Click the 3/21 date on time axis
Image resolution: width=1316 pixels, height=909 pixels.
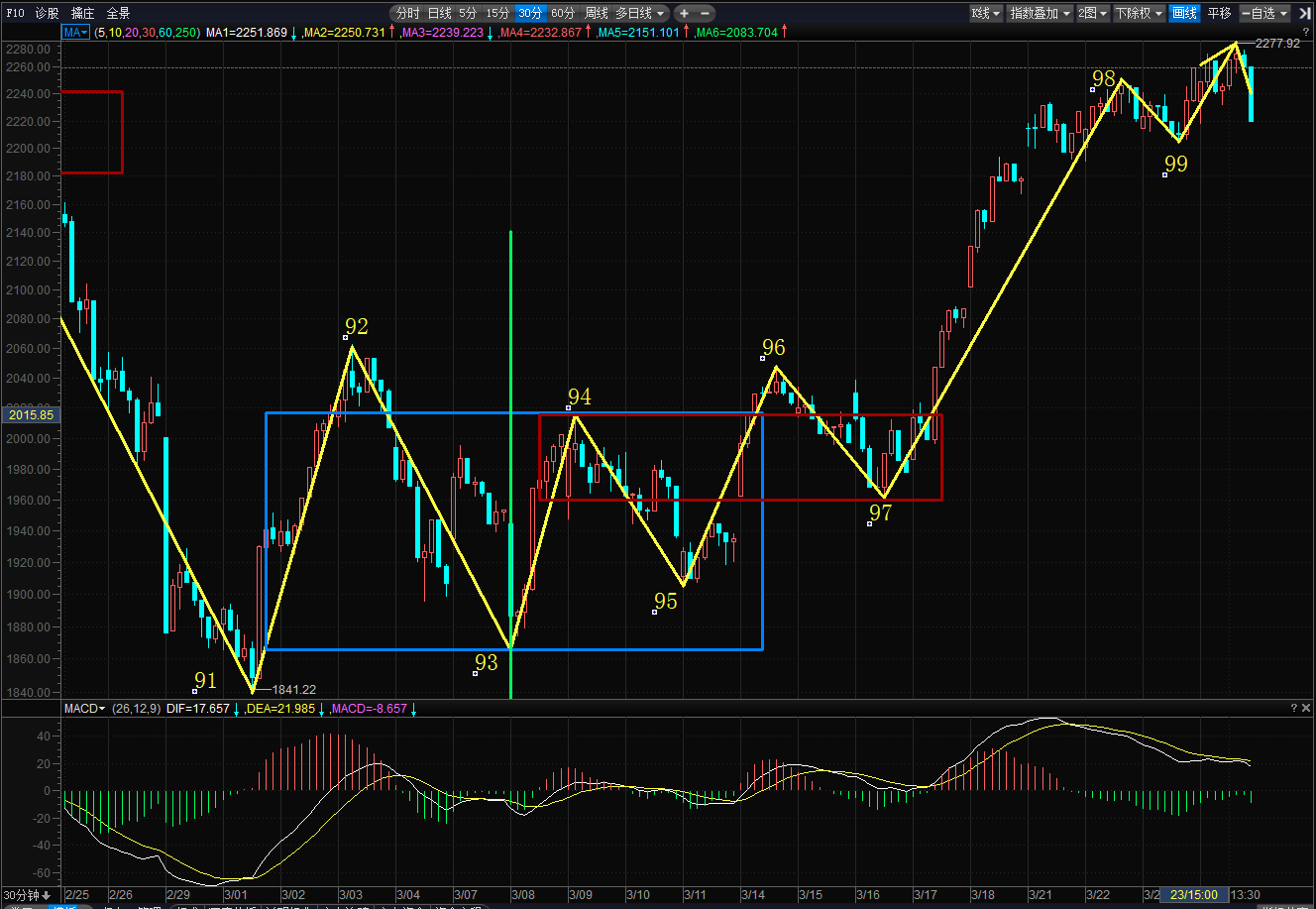(x=1041, y=895)
